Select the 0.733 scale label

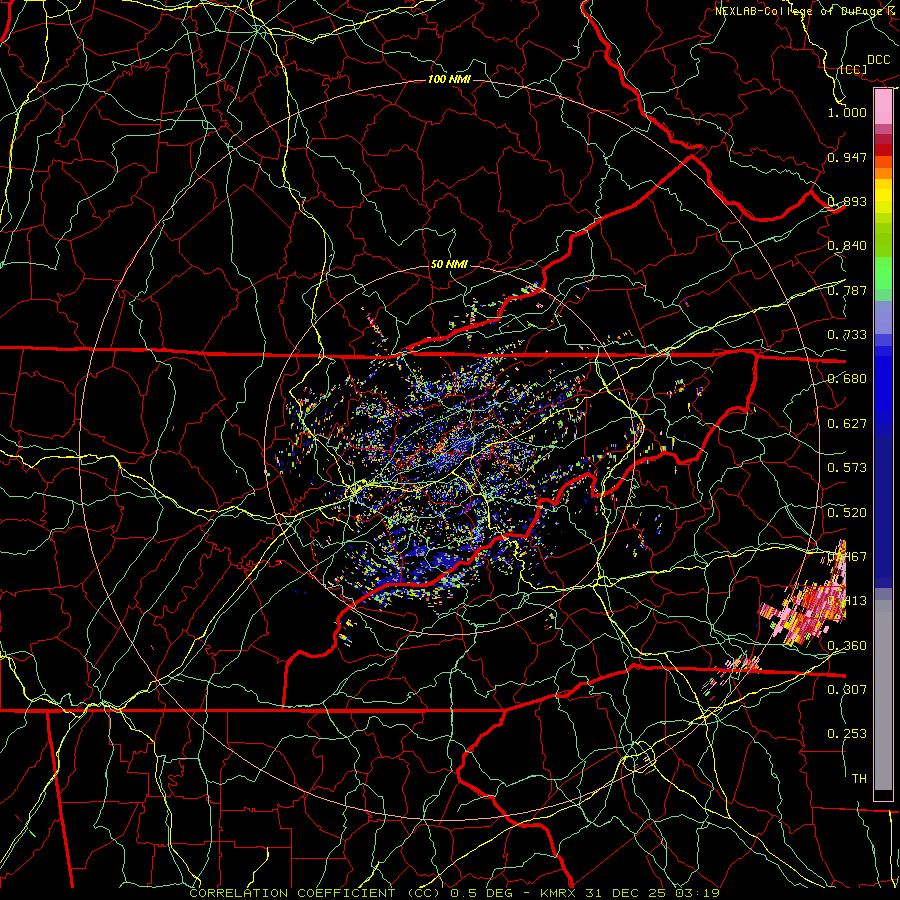coord(847,335)
